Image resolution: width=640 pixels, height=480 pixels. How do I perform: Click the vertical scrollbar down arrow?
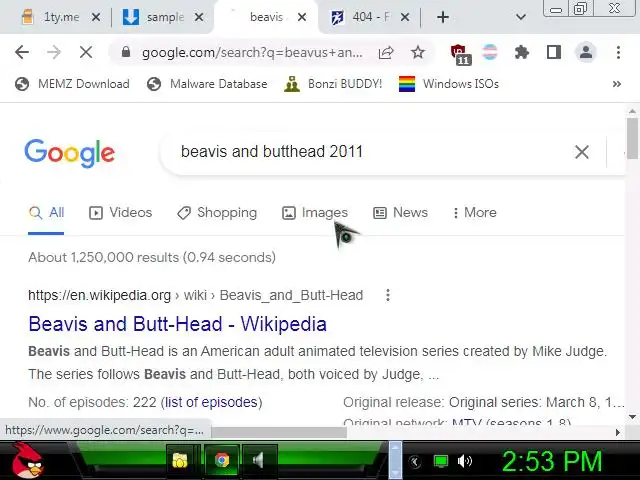632,417
